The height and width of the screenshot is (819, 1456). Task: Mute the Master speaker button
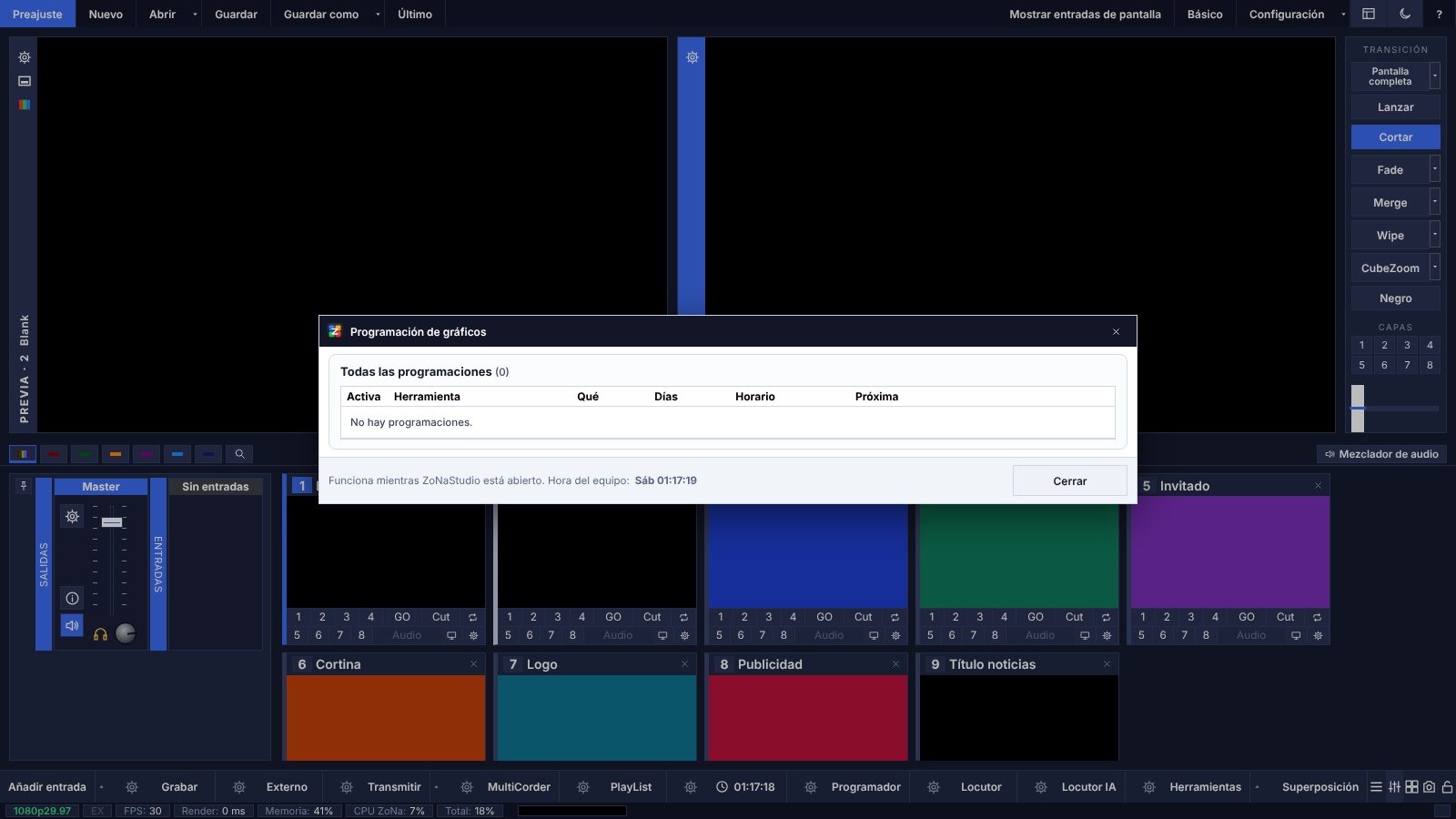click(x=72, y=626)
